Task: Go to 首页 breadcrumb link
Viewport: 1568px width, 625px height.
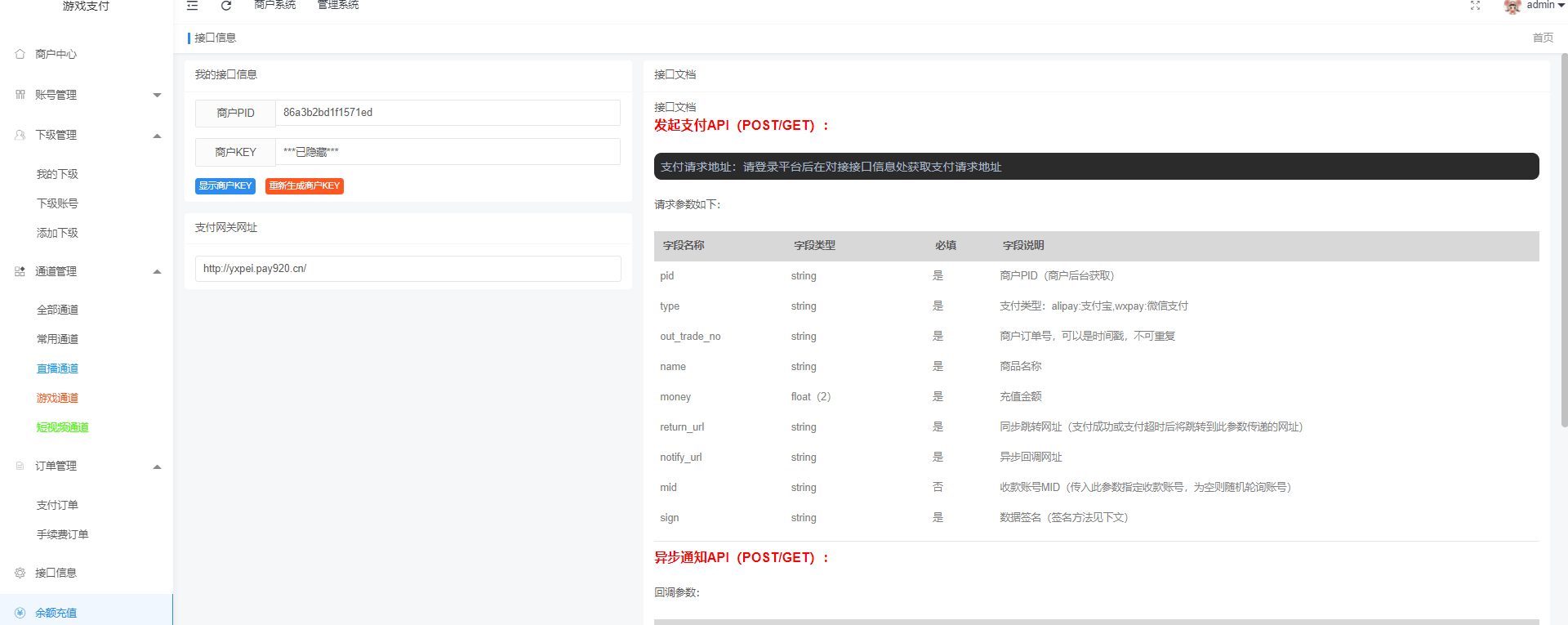Action: click(x=1543, y=38)
